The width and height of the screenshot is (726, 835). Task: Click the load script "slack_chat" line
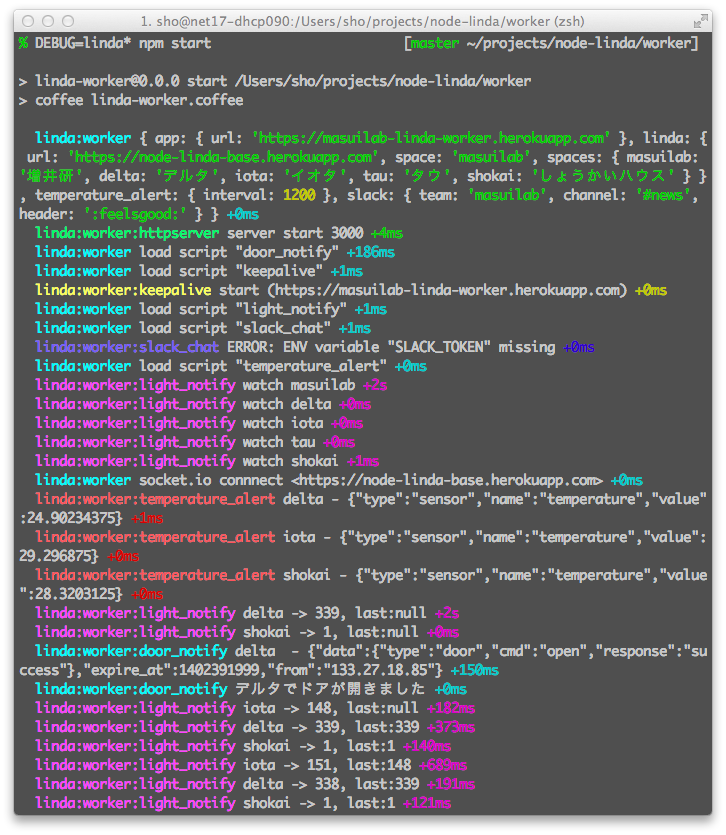203,328
